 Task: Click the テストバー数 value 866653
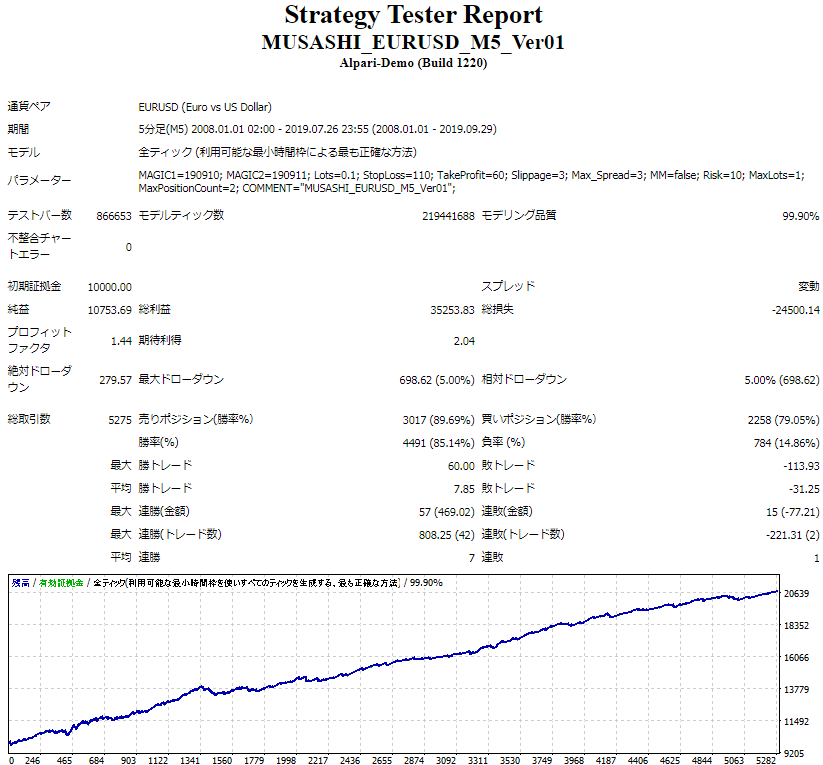point(114,216)
